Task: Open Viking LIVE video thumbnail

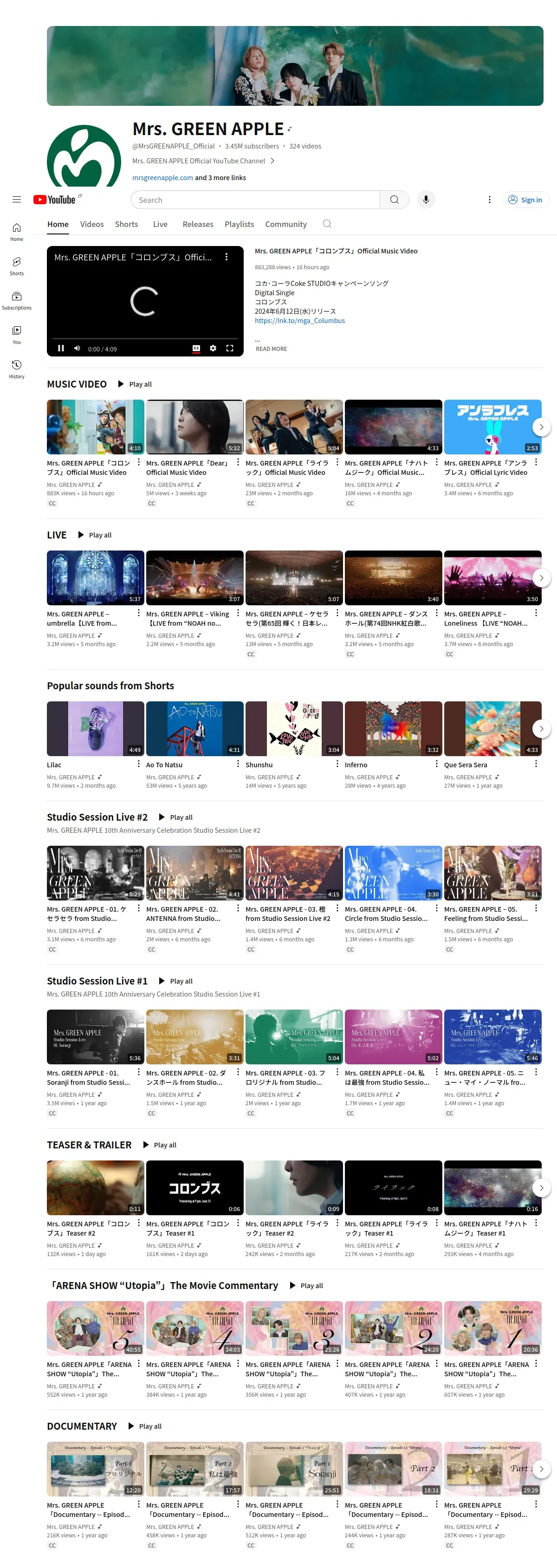Action: (x=195, y=577)
